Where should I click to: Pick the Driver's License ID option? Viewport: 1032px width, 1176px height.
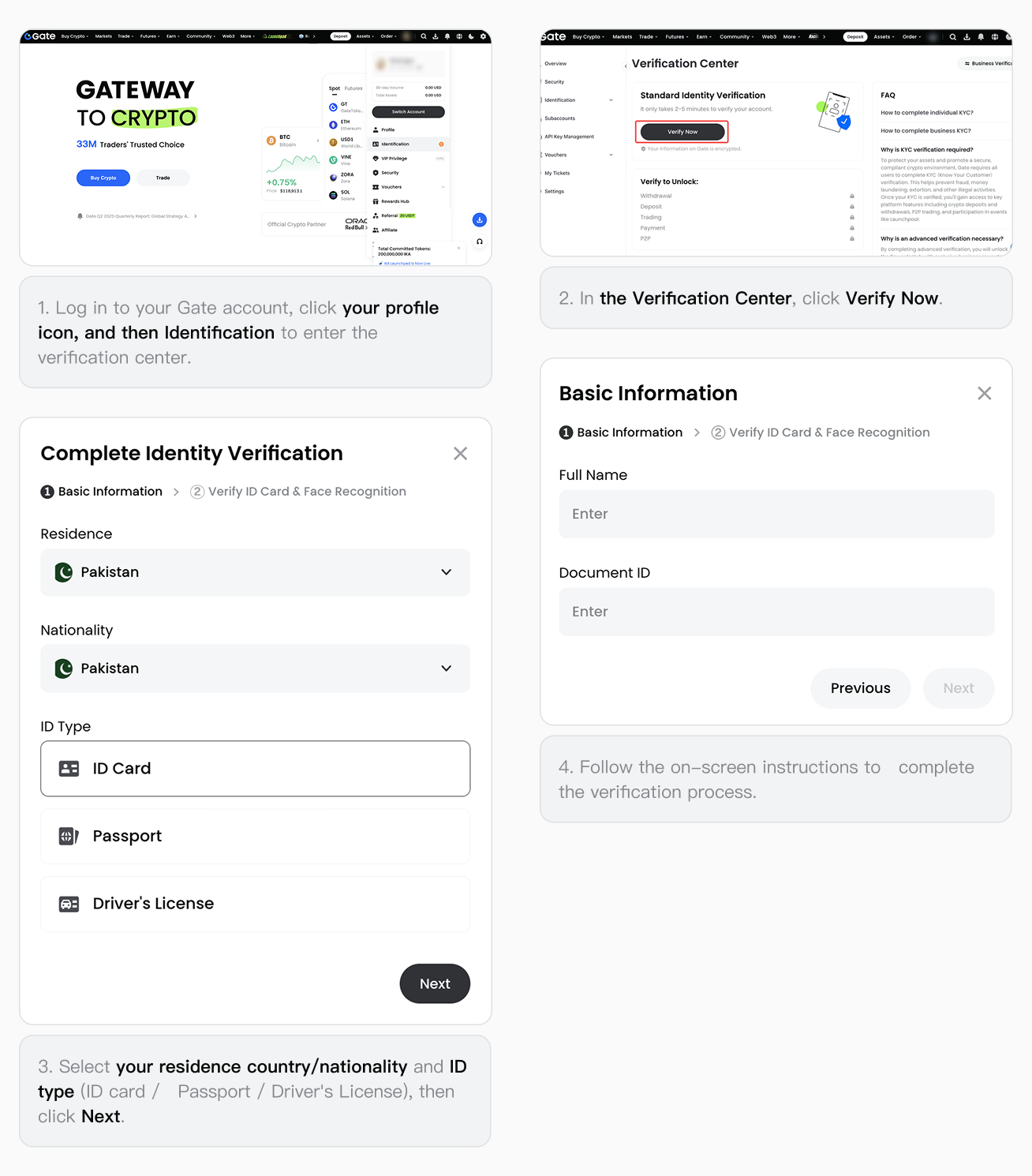point(255,904)
